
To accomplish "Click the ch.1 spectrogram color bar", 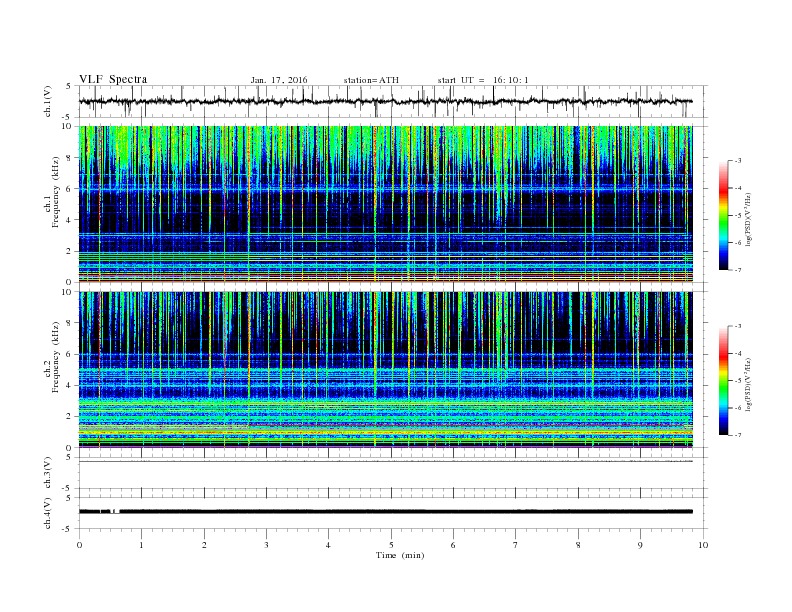I will tap(723, 216).
